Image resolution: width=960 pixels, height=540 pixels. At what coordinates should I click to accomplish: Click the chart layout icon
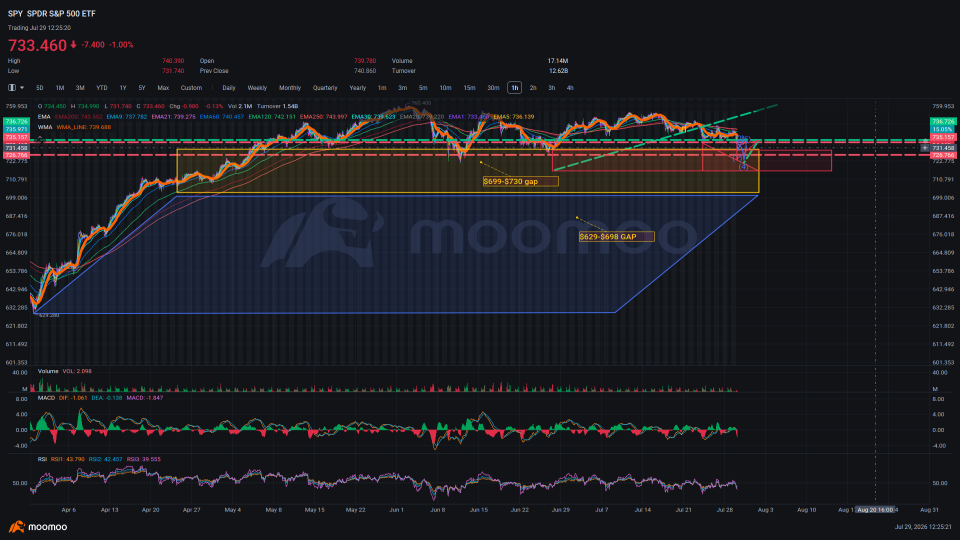tap(12, 88)
